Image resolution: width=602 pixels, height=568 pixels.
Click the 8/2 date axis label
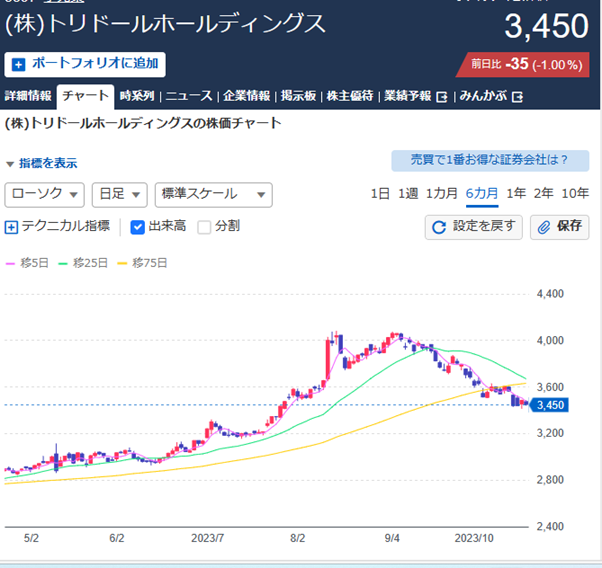click(298, 538)
